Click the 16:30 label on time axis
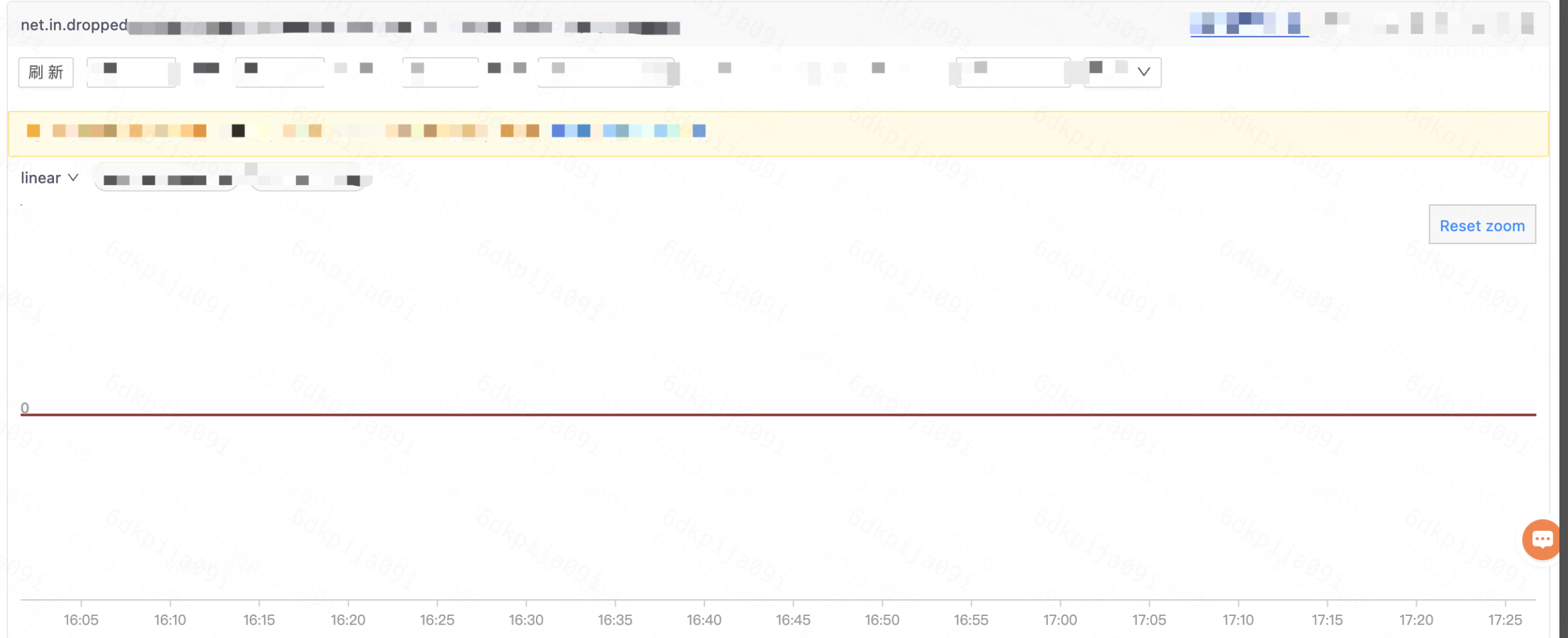The width and height of the screenshot is (1568, 638). tap(526, 620)
